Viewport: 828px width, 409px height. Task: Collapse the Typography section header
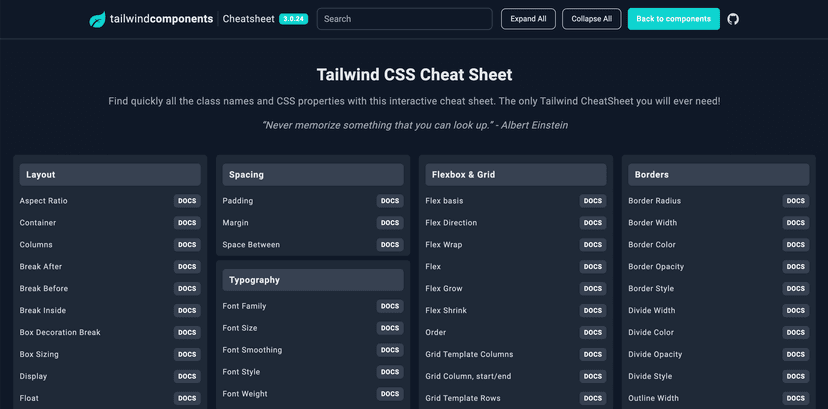tap(313, 280)
